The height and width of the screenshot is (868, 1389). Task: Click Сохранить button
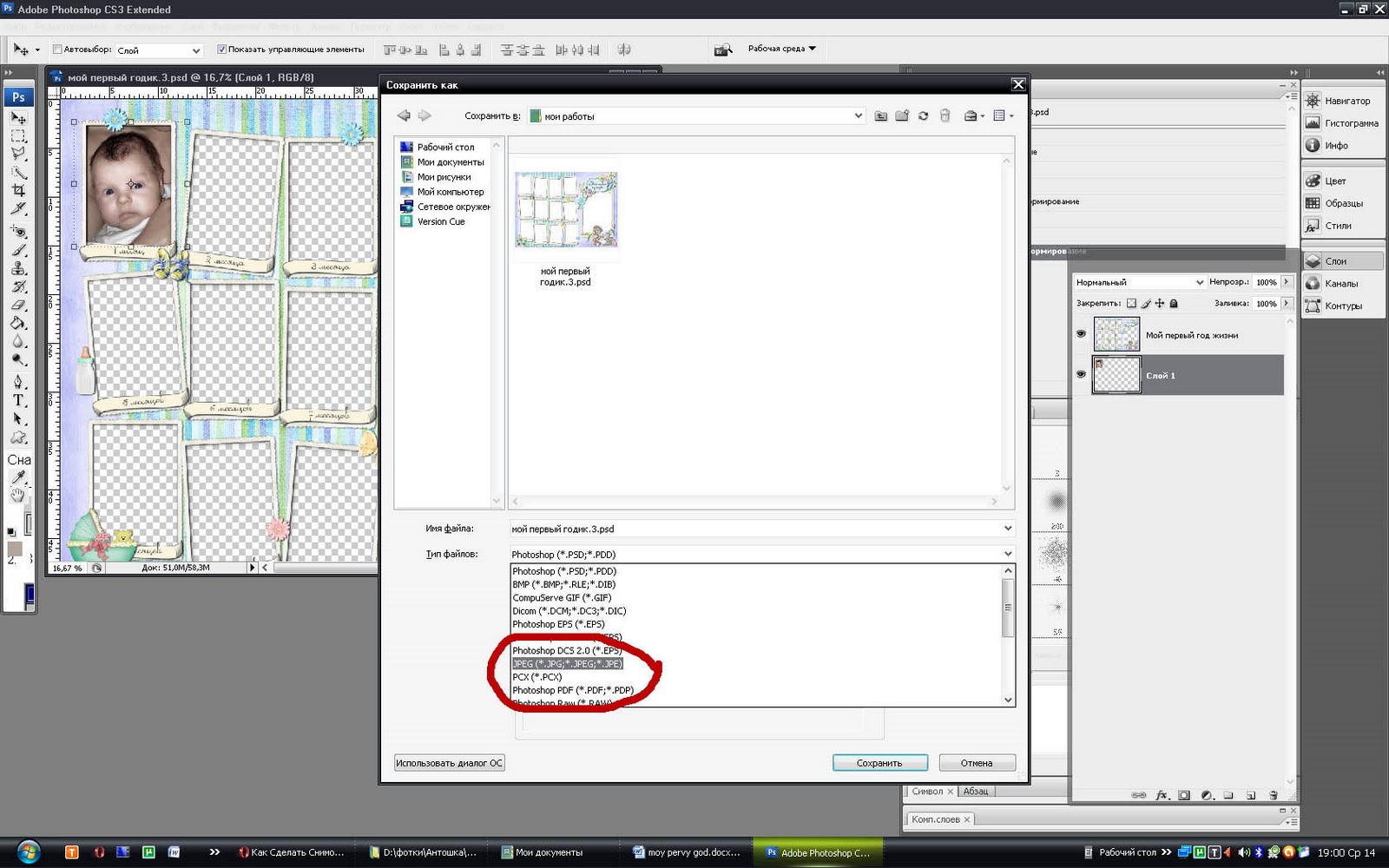coord(880,763)
